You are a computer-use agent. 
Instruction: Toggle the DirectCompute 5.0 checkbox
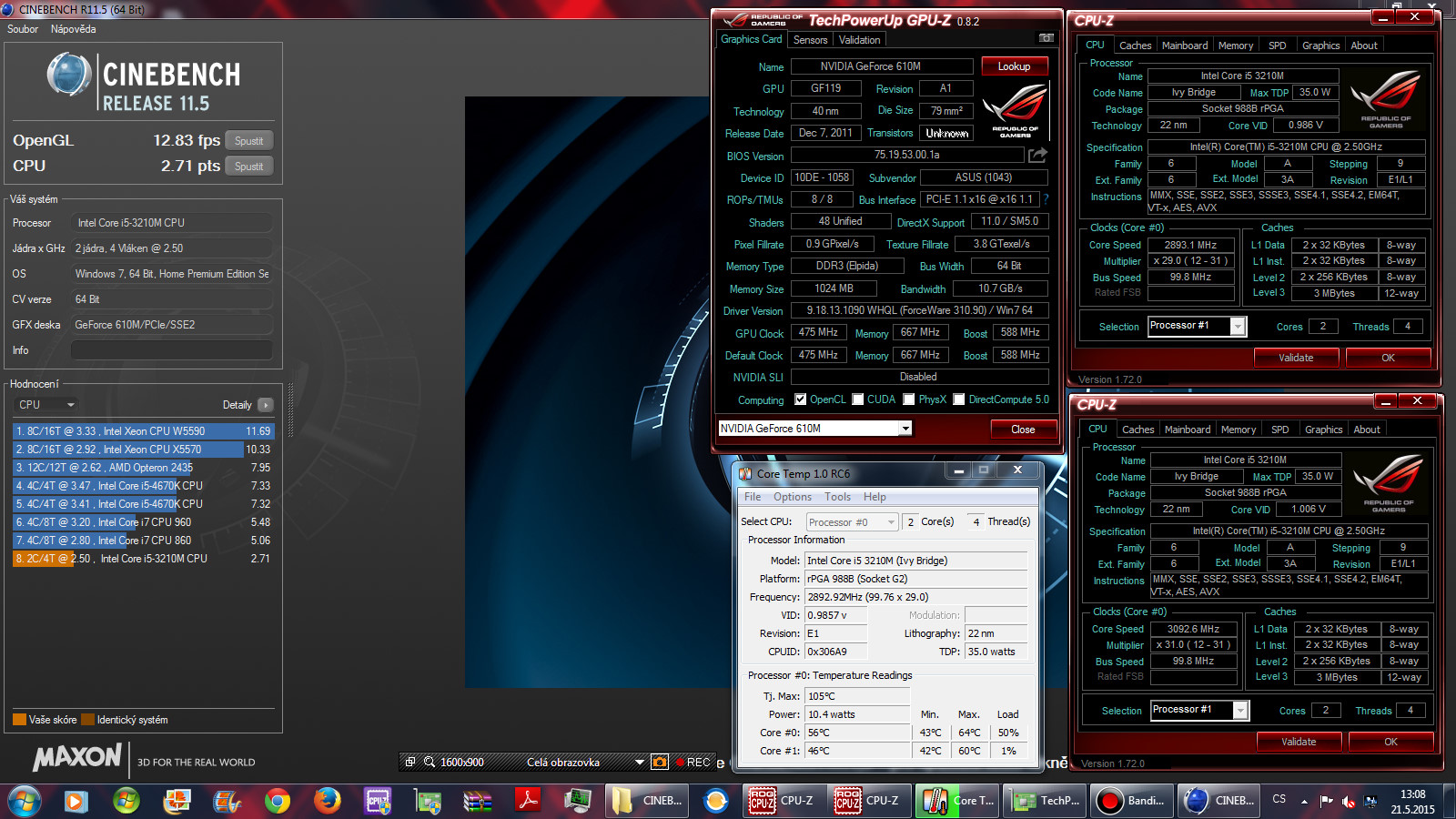(958, 399)
